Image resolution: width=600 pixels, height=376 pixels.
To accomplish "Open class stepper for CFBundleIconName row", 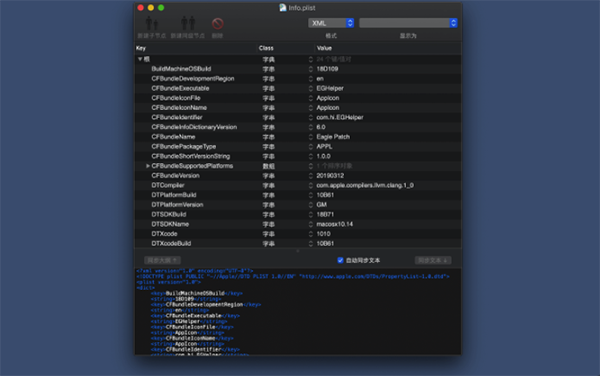I will (x=311, y=108).
